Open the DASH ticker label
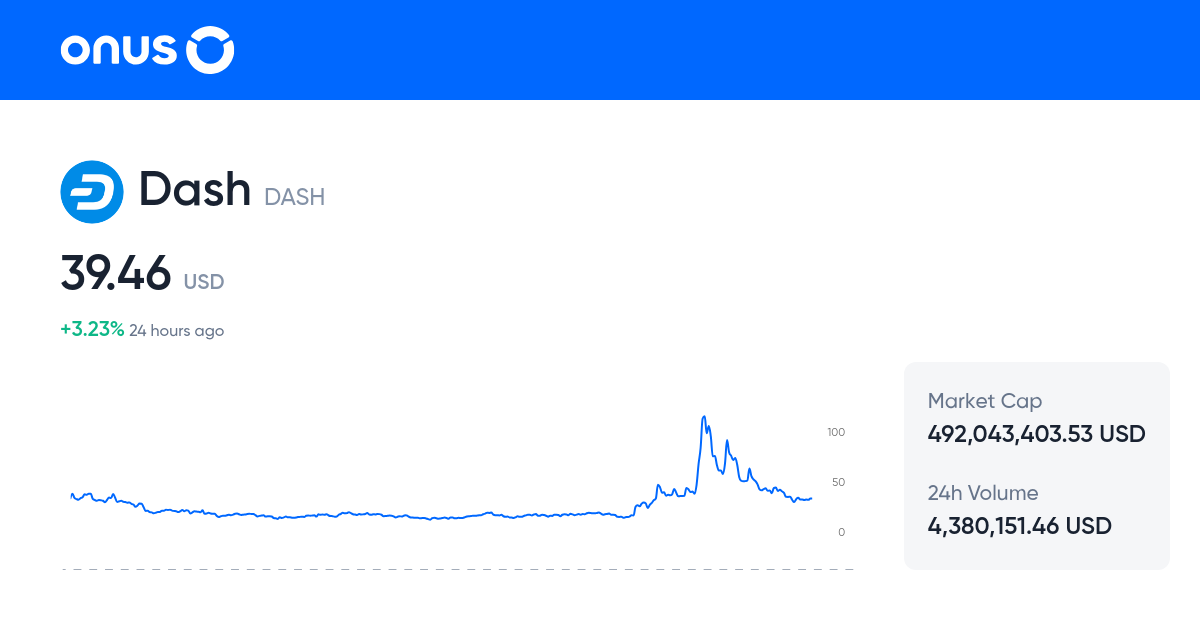This screenshot has height=630, width=1200. (x=294, y=197)
